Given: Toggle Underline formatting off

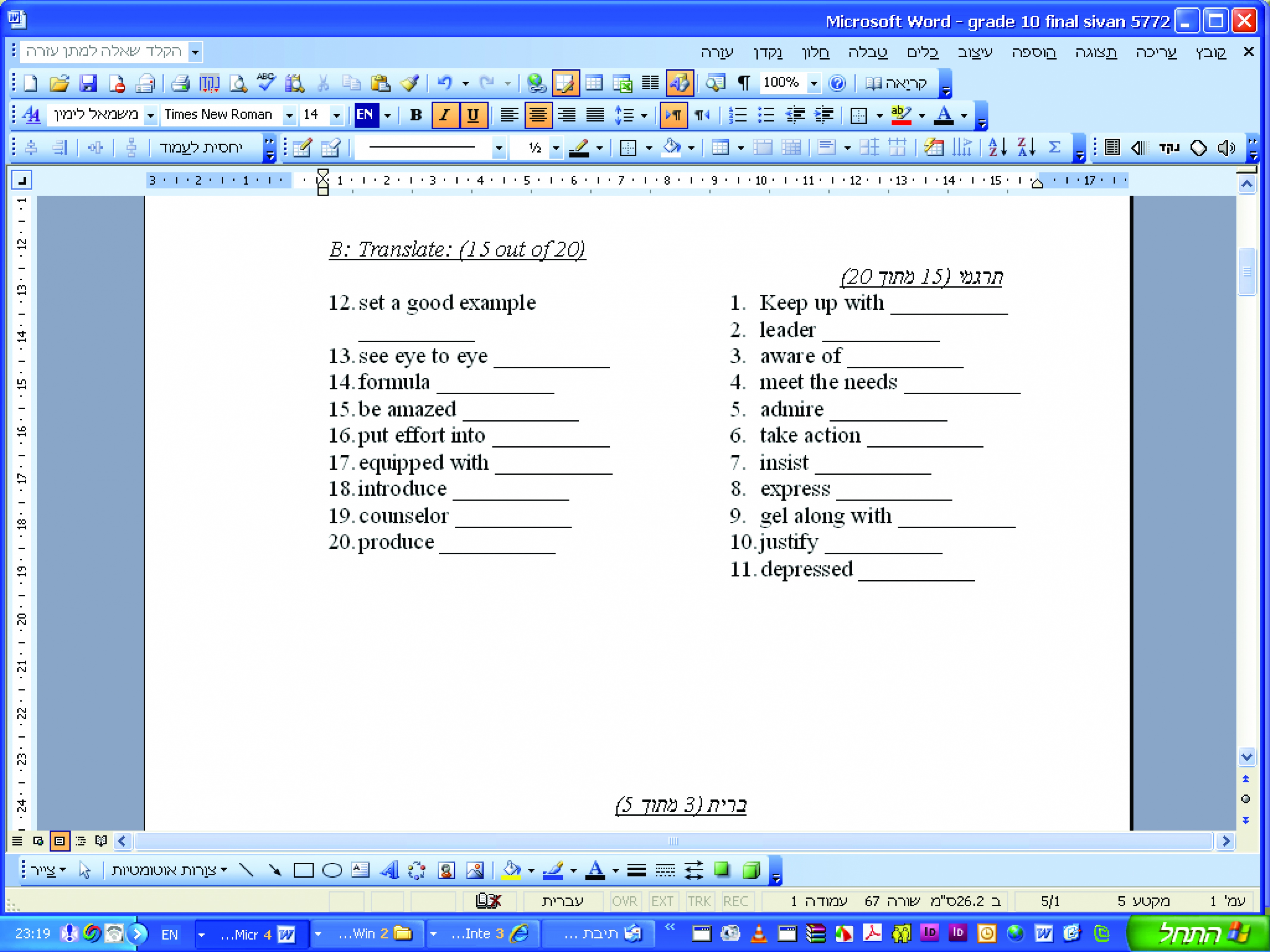Looking at the screenshot, I should pos(473,115).
